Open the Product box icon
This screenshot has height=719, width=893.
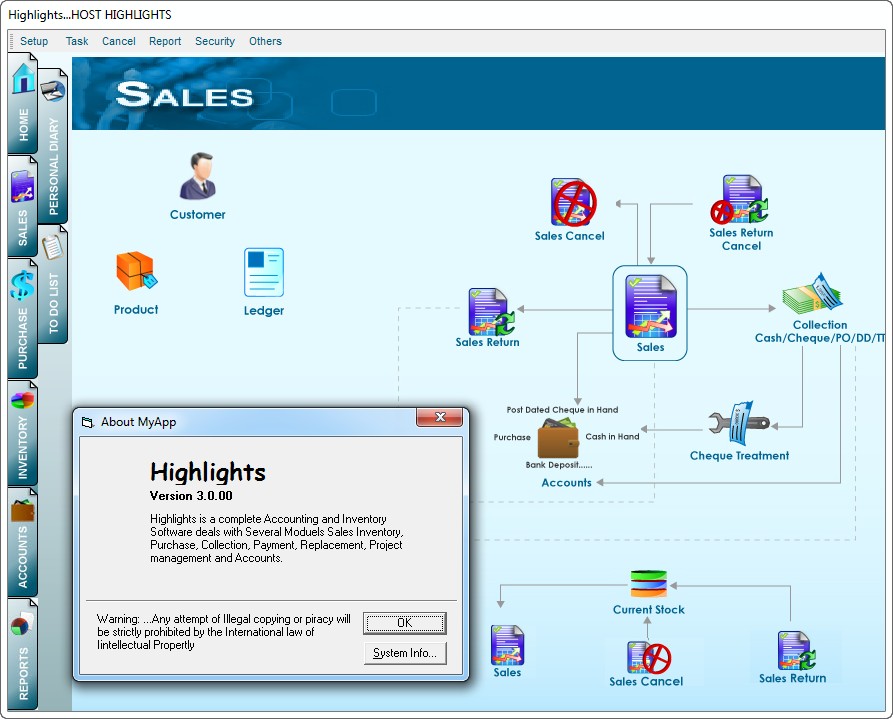point(137,271)
